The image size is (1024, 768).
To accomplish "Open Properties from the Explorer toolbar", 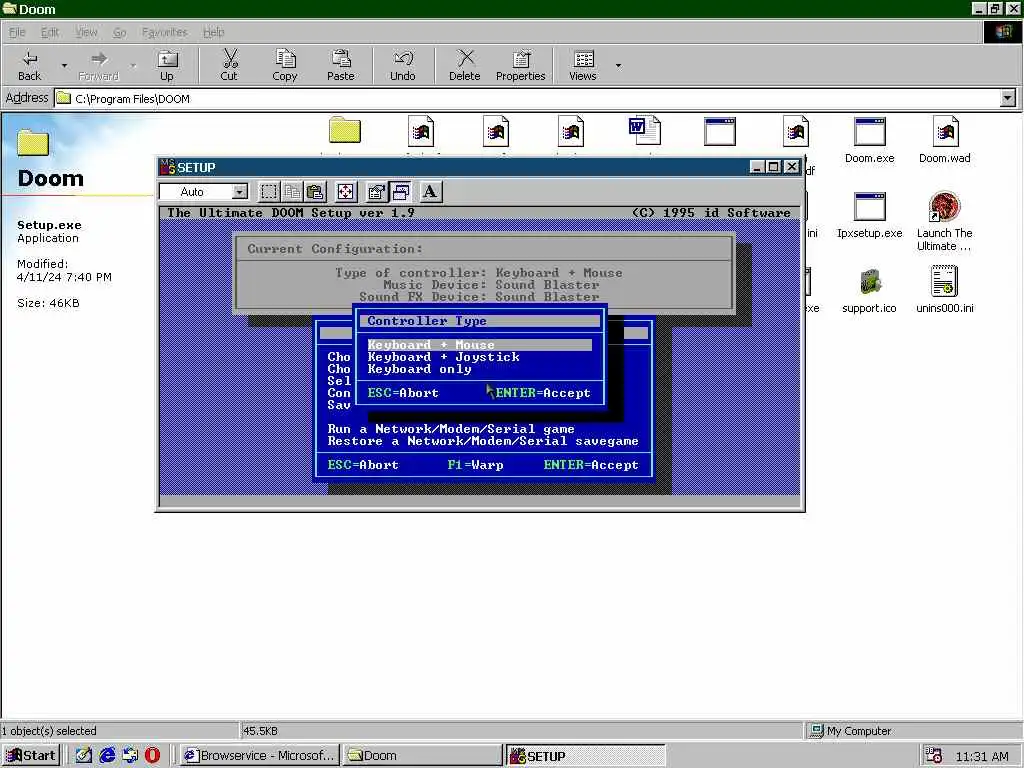I will tap(520, 65).
